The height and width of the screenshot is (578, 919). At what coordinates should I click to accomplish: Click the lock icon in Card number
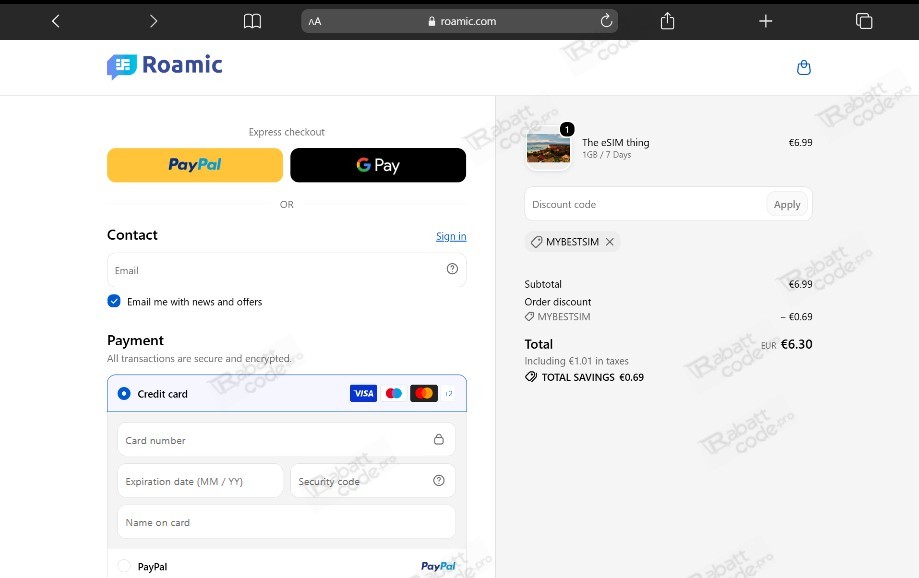coord(438,439)
